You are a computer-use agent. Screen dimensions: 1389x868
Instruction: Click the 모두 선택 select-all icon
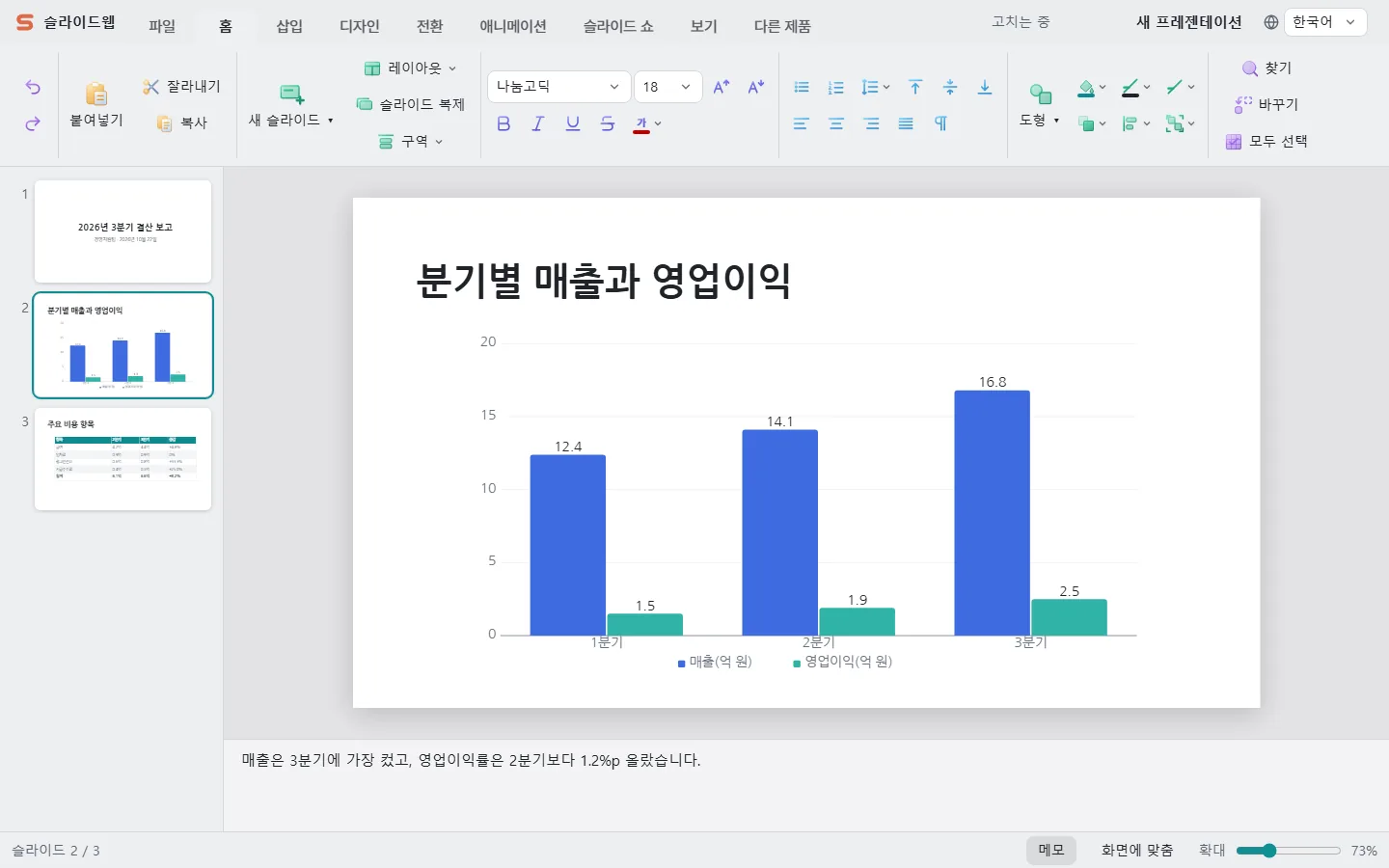coord(1234,142)
